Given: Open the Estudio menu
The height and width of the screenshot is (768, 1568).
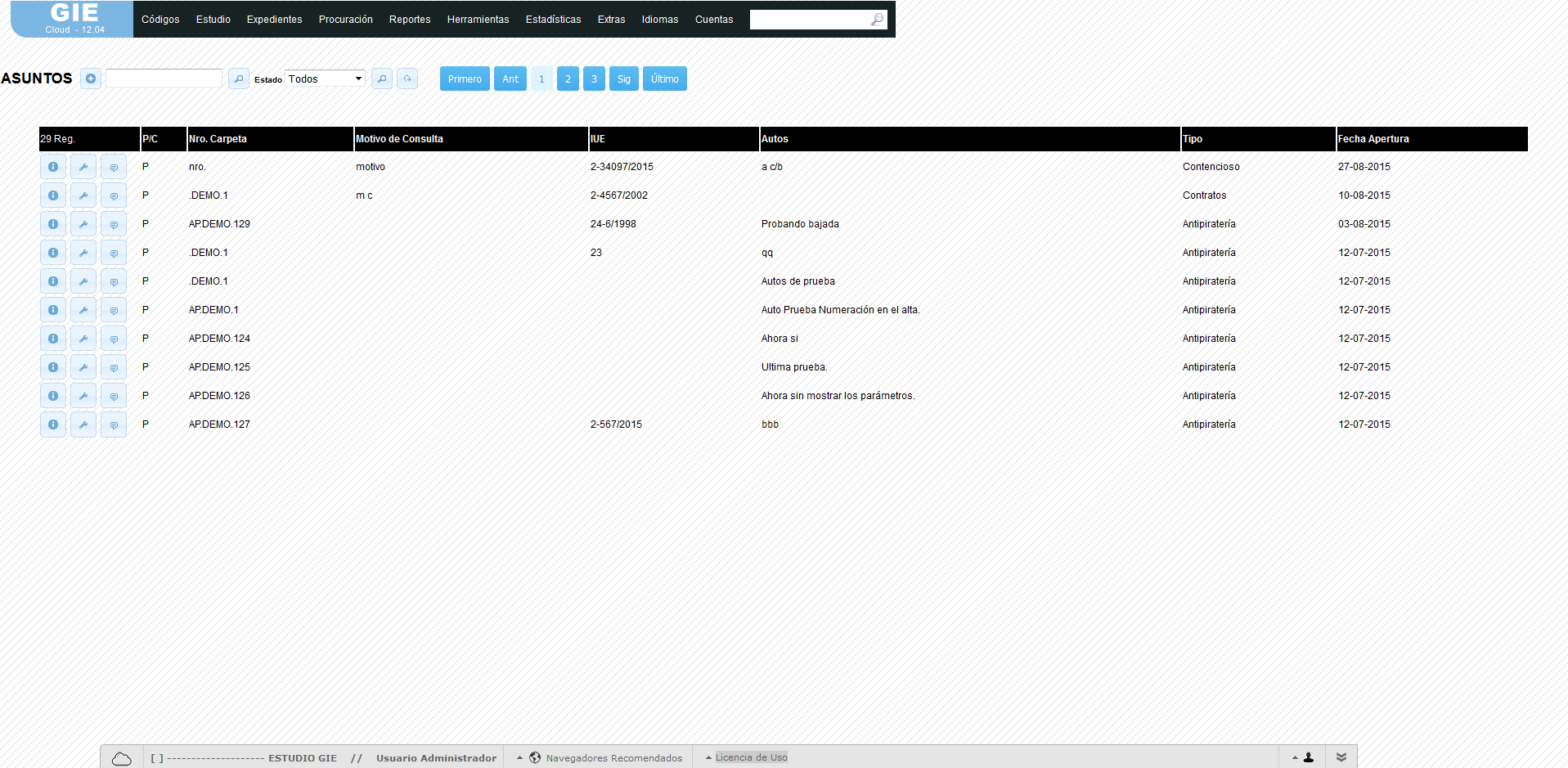Looking at the screenshot, I should (x=213, y=20).
